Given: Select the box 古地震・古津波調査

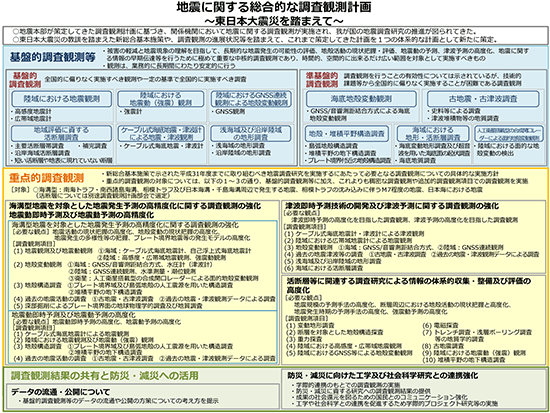Looking at the screenshot, I should (x=483, y=99).
